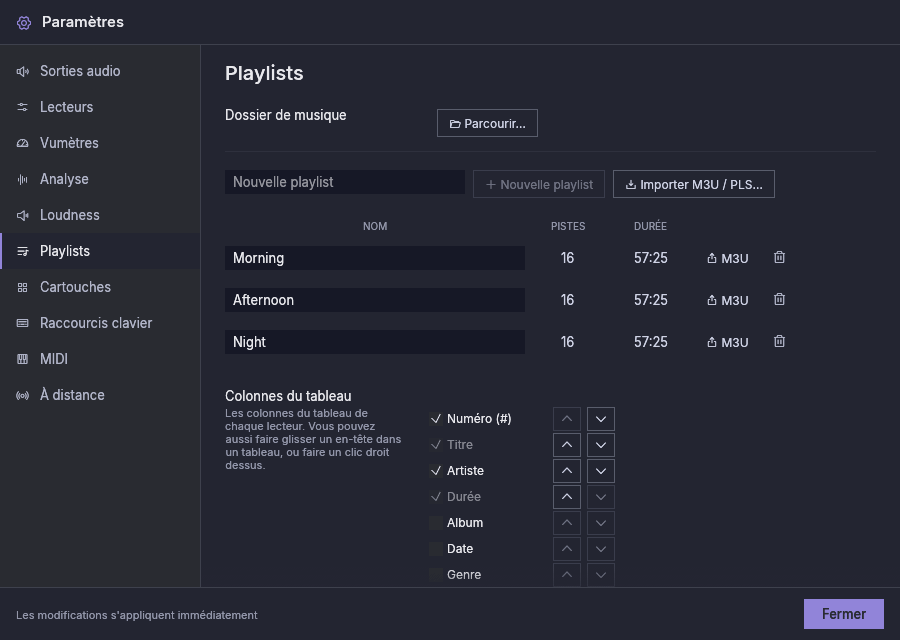This screenshot has width=900, height=640.
Task: Open the MIDI settings section
Action: [100, 359]
